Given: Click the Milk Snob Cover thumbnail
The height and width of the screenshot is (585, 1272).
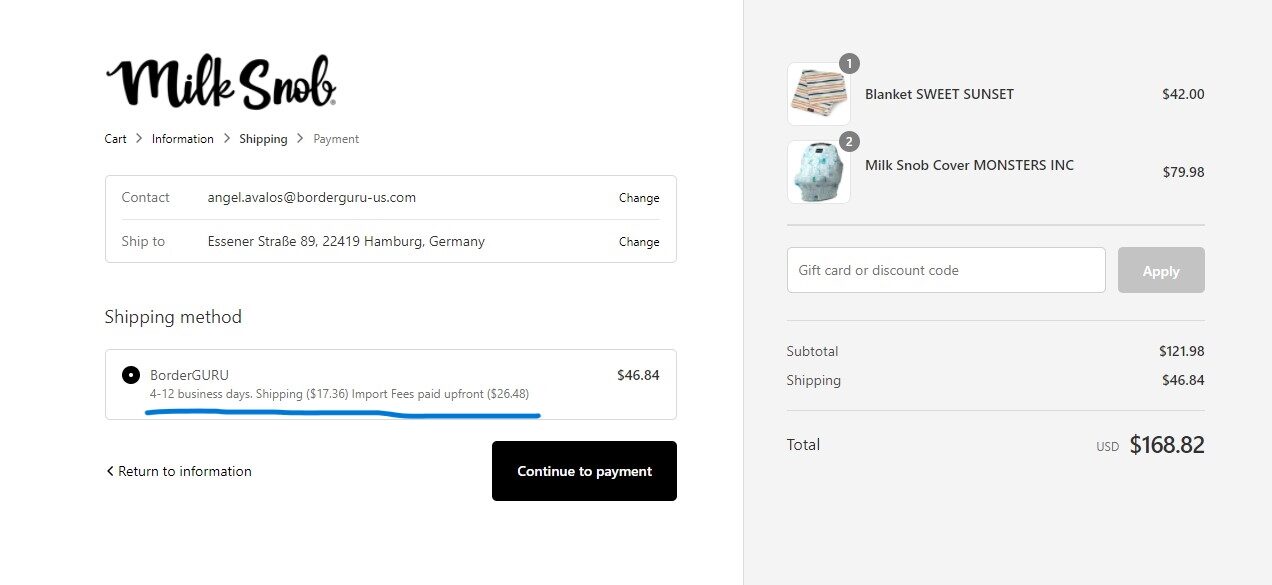Looking at the screenshot, I should click(x=818, y=172).
